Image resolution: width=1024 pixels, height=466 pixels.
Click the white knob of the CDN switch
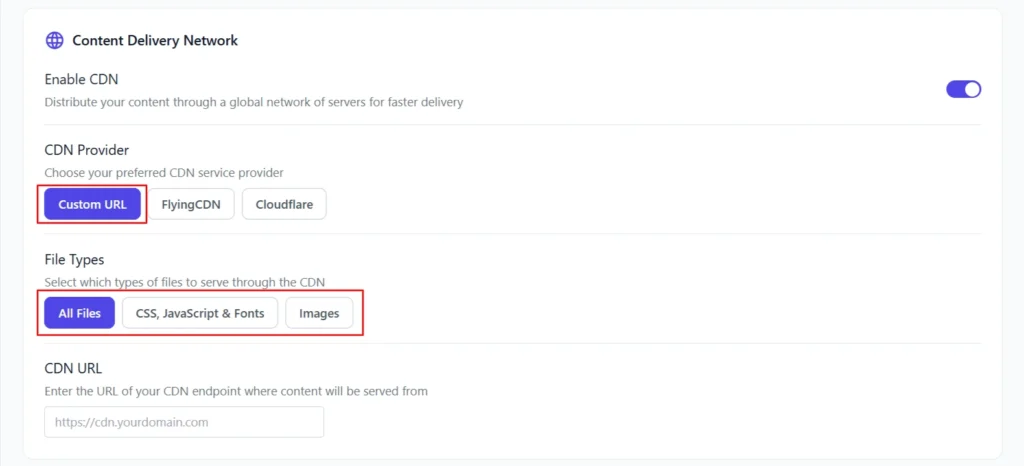971,89
